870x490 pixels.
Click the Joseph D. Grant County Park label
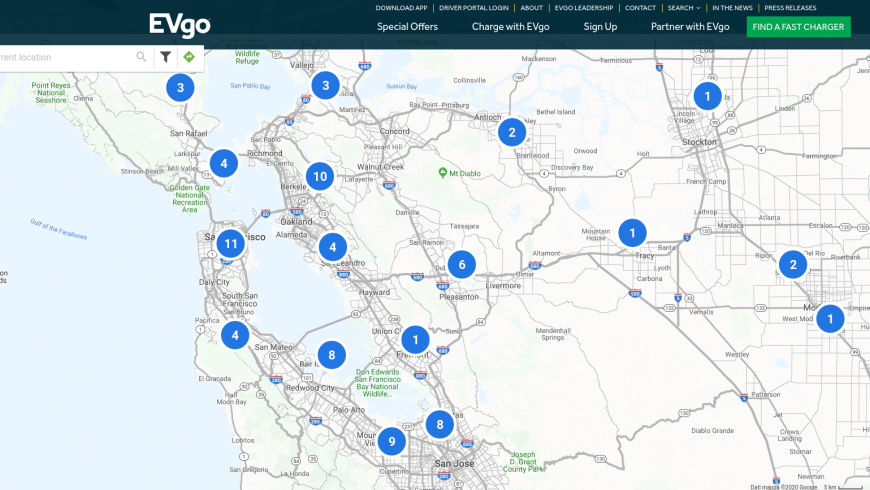coord(523,462)
